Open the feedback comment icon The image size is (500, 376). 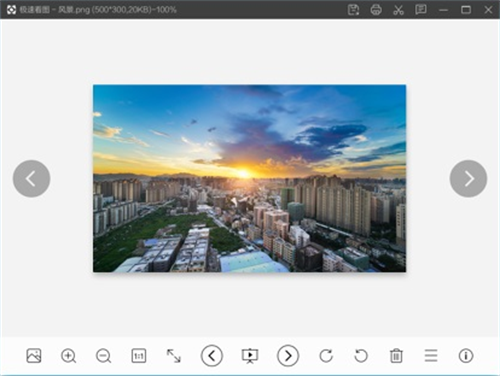(x=421, y=10)
